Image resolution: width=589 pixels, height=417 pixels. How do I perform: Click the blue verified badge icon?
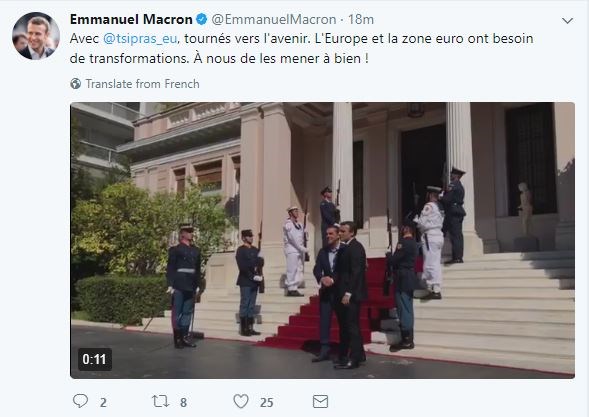[x=202, y=19]
